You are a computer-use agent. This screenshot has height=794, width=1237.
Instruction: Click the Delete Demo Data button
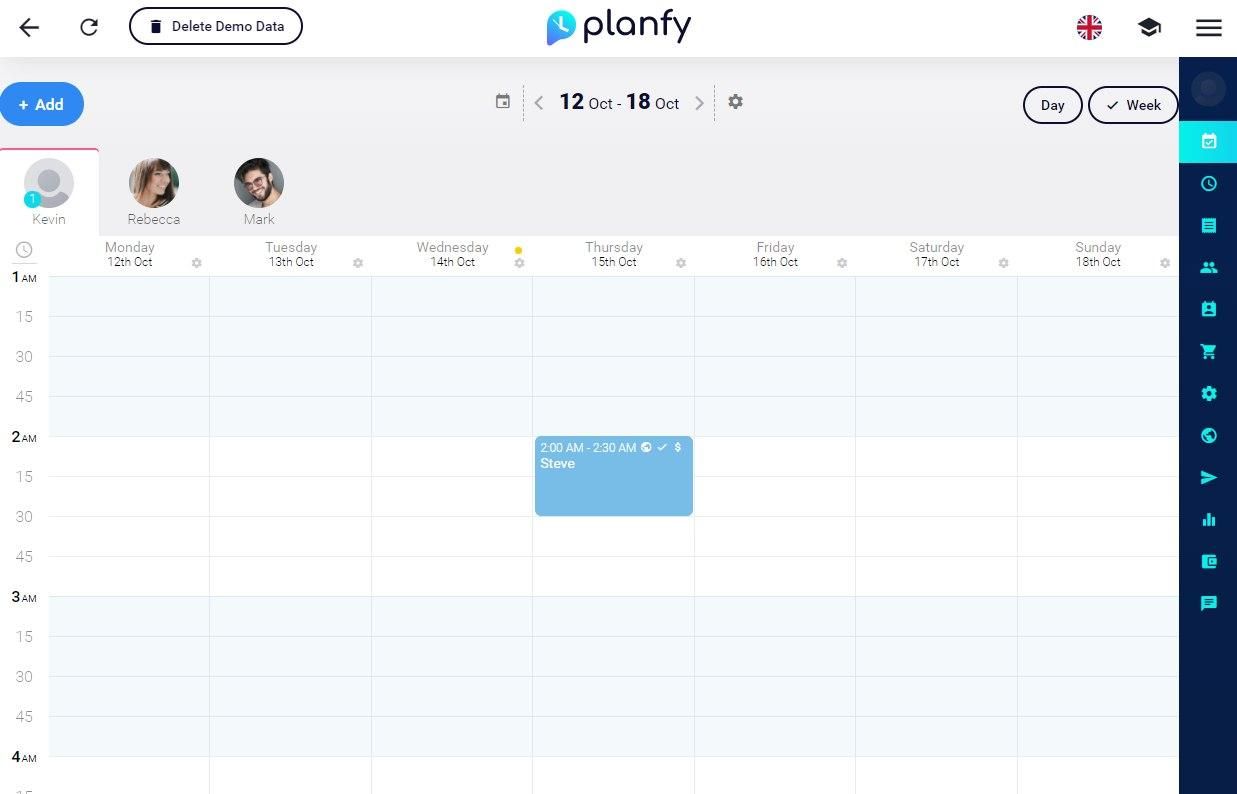[216, 26]
